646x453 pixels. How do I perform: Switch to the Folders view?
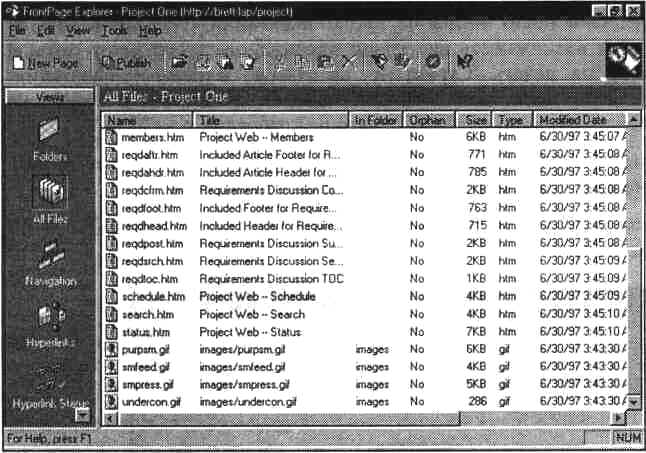pyautogui.click(x=50, y=139)
